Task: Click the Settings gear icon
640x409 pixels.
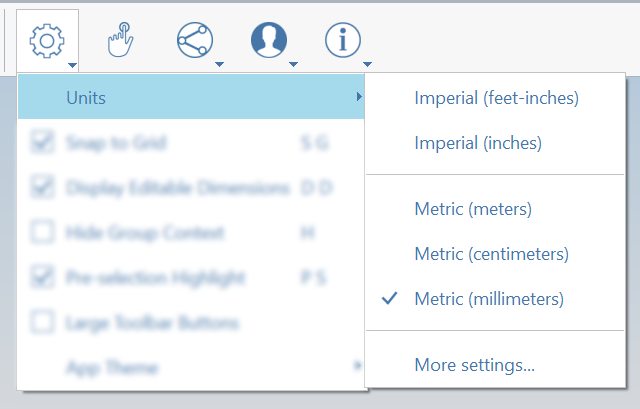Action: click(x=47, y=40)
